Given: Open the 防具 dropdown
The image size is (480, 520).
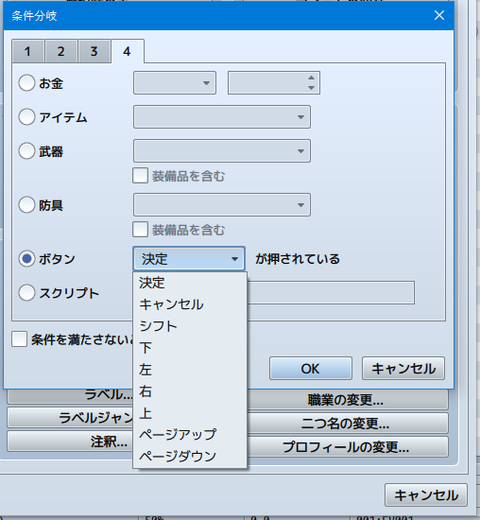Looking at the screenshot, I should click(x=222, y=205).
